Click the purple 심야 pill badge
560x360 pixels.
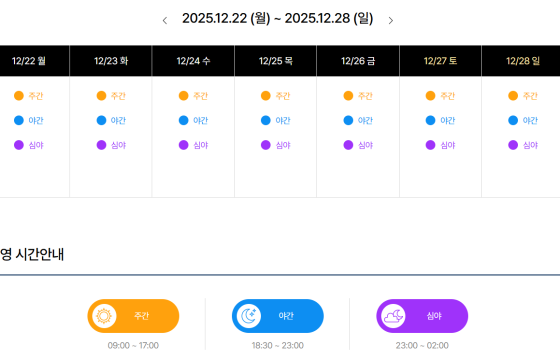422,316
